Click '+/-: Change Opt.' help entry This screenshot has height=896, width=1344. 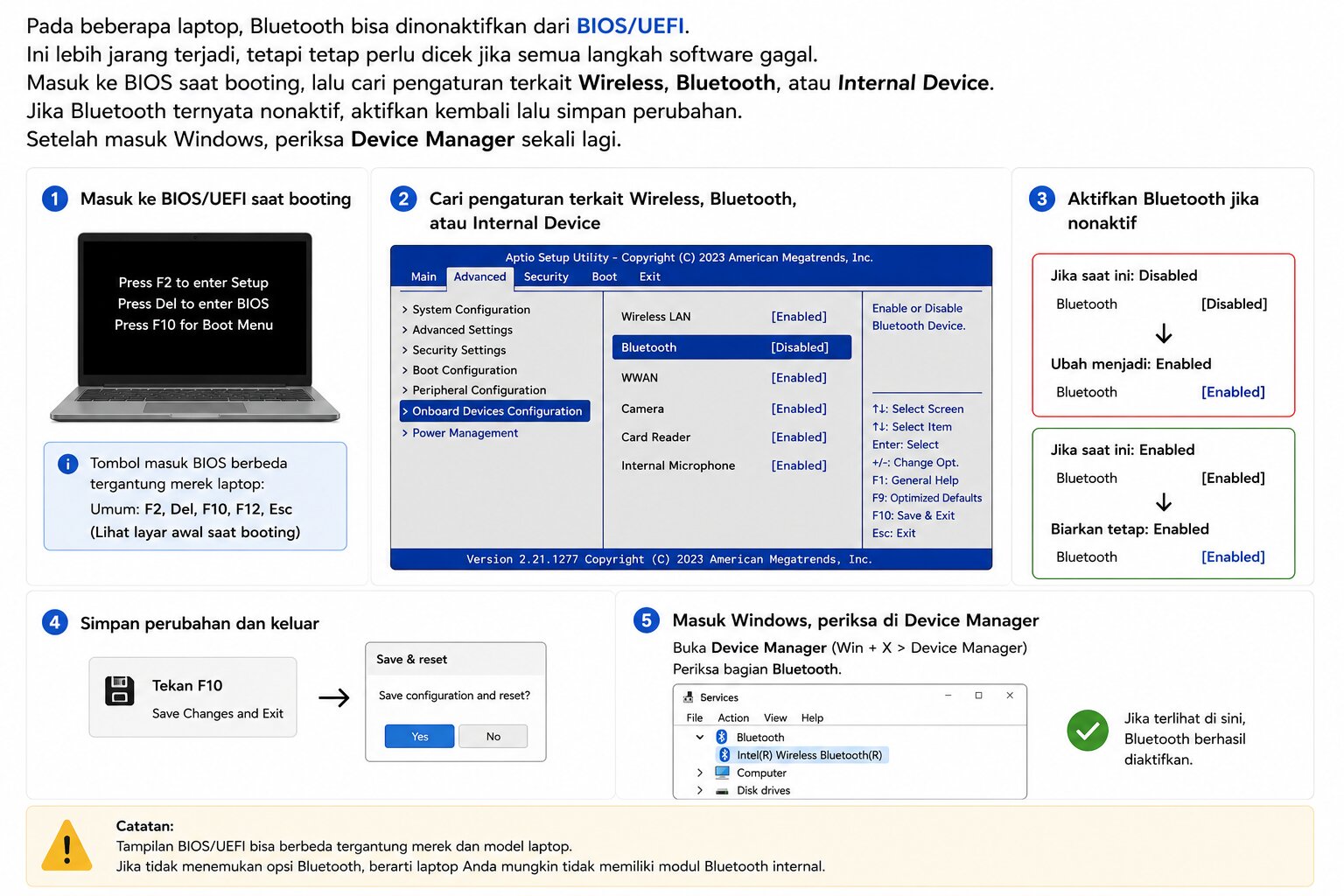tap(915, 463)
